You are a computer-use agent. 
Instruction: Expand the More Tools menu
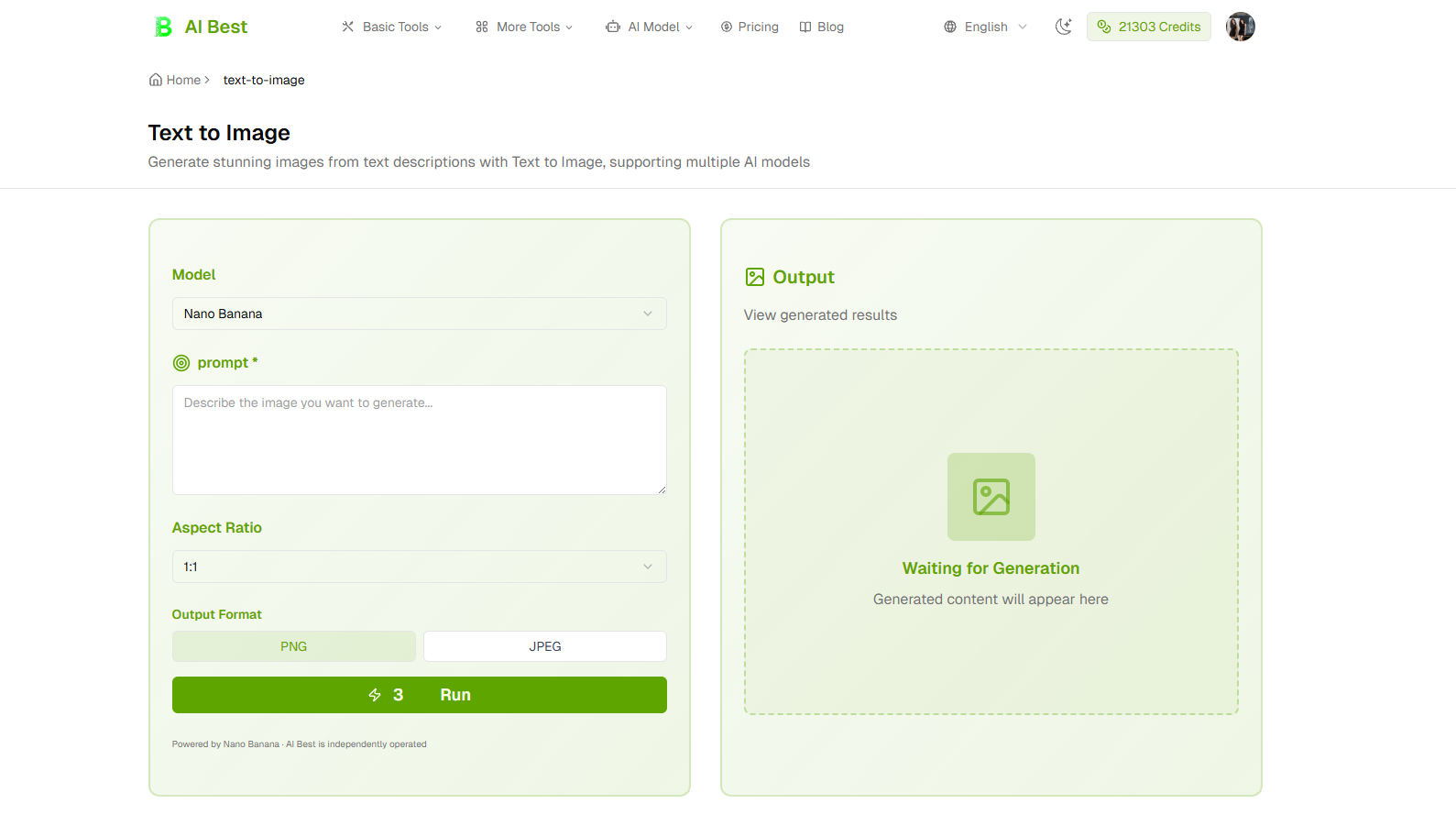coord(524,27)
